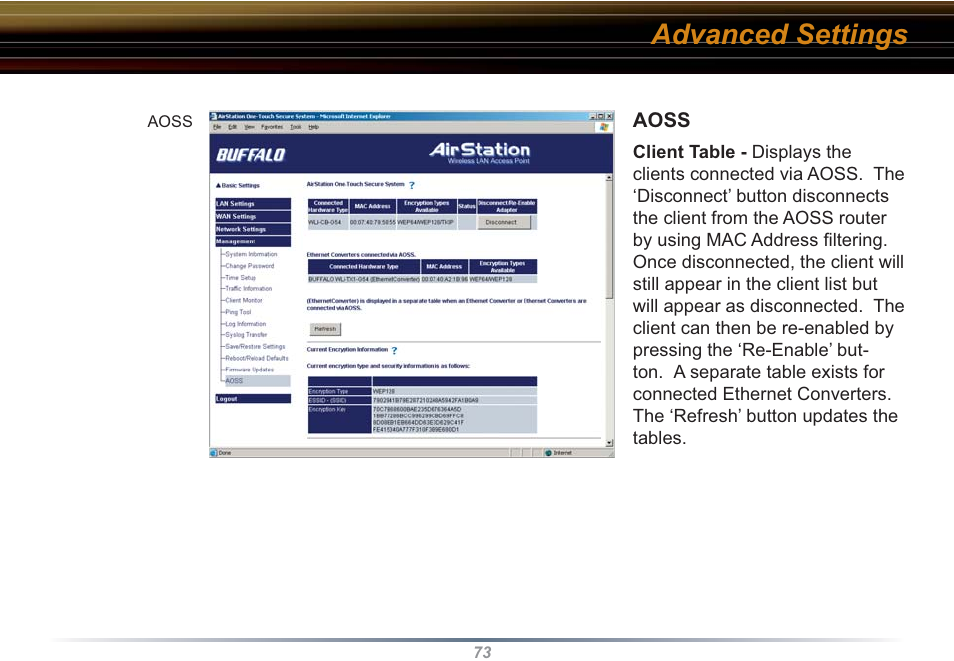Click the Logout button
The image size is (954, 661).
pos(253,399)
